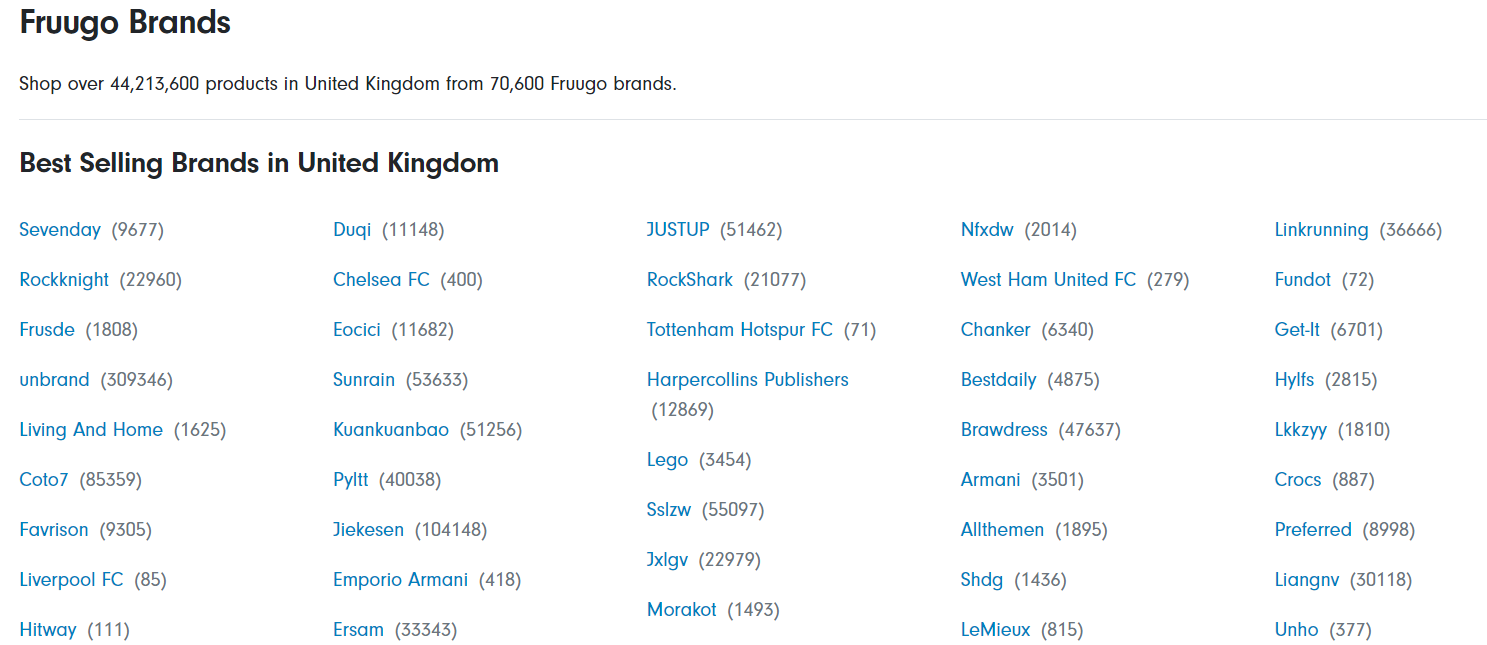Open the Armani brand link

click(x=990, y=480)
